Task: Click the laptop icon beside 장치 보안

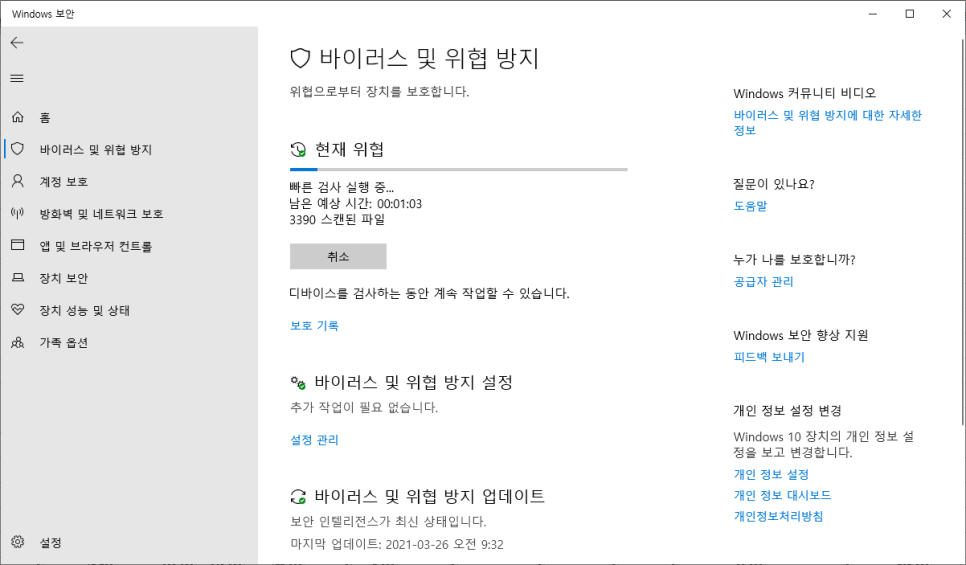Action: 18,277
